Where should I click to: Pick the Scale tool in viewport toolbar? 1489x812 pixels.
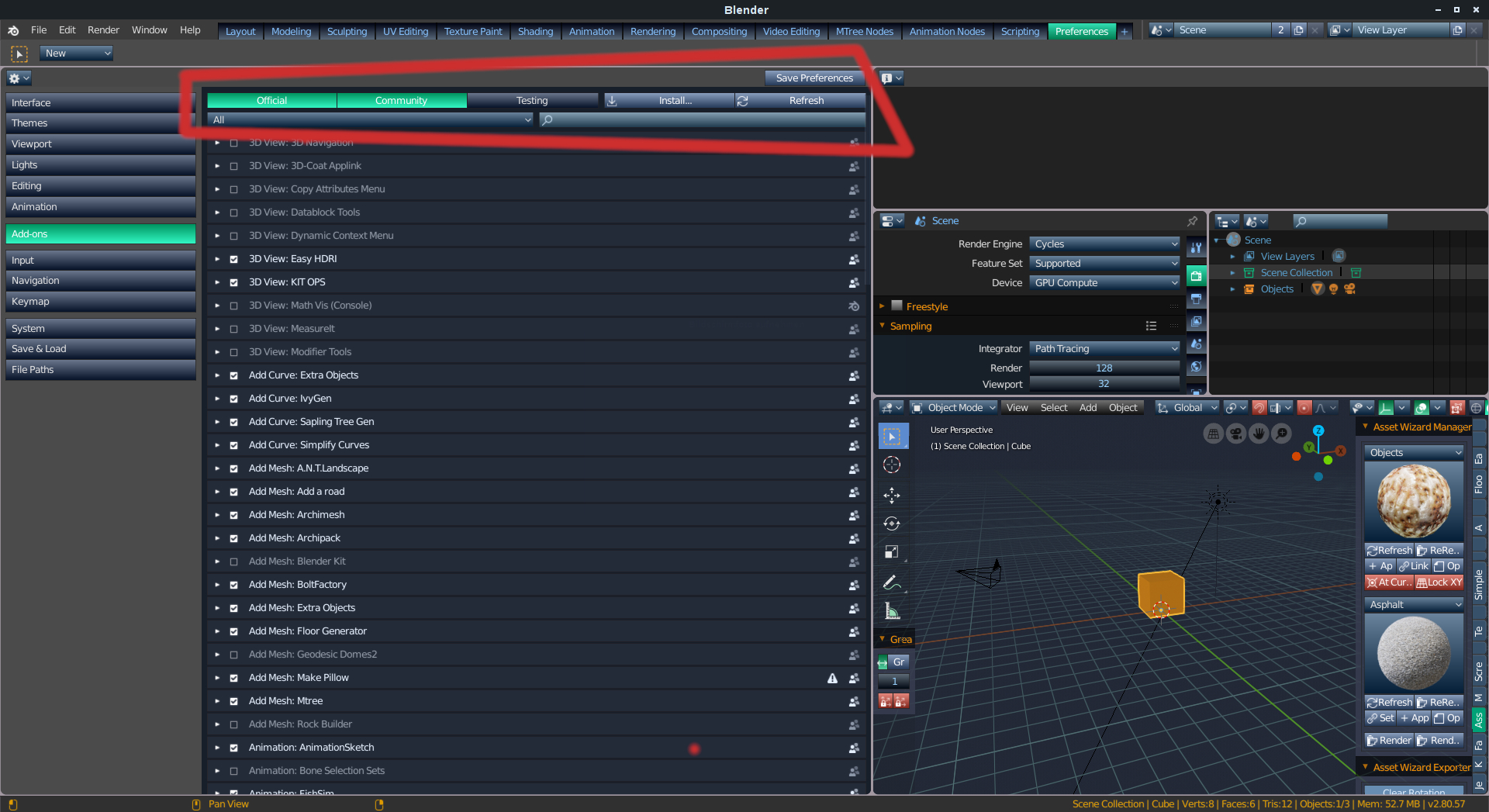pos(892,552)
